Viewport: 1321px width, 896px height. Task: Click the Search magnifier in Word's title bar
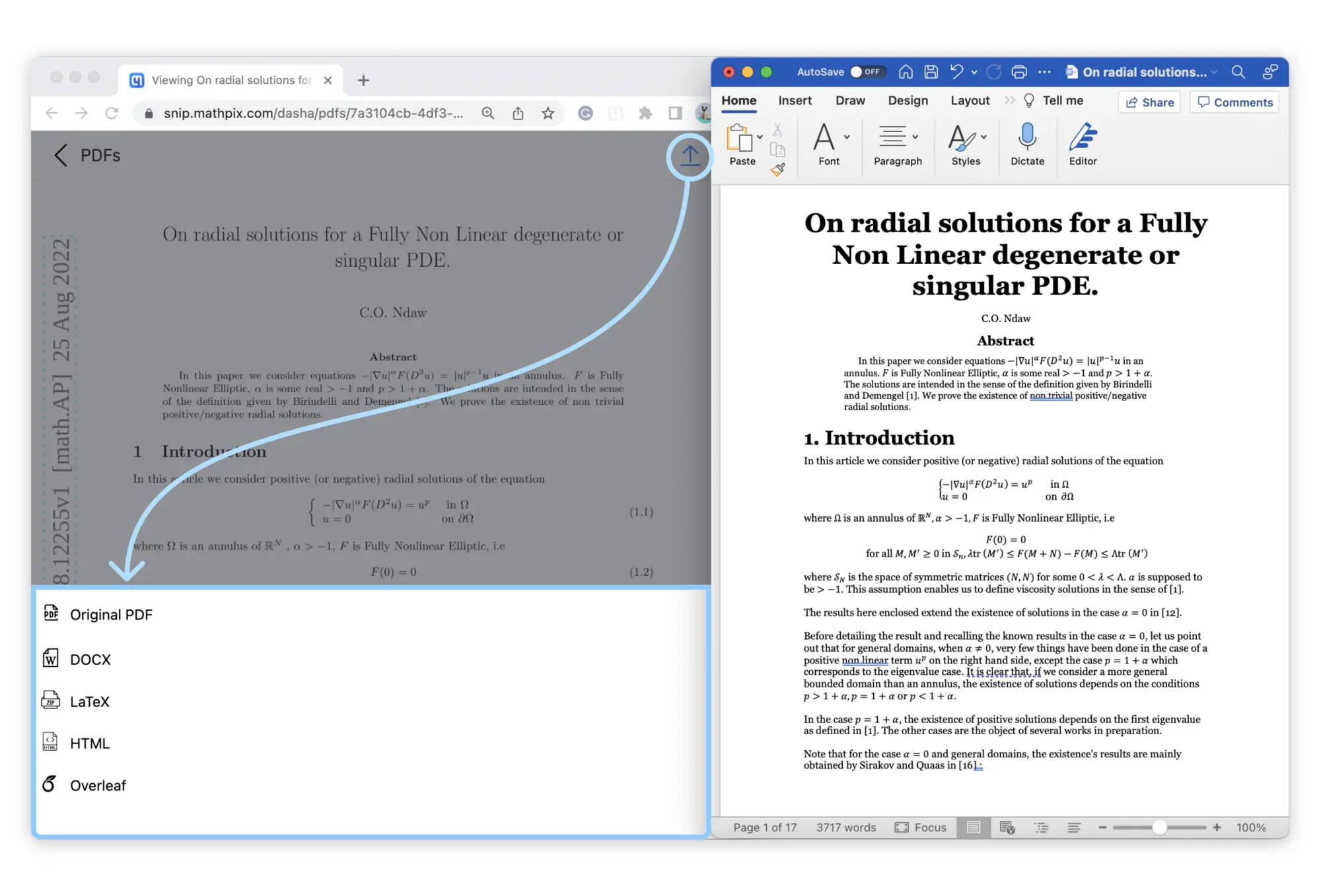pyautogui.click(x=1239, y=72)
